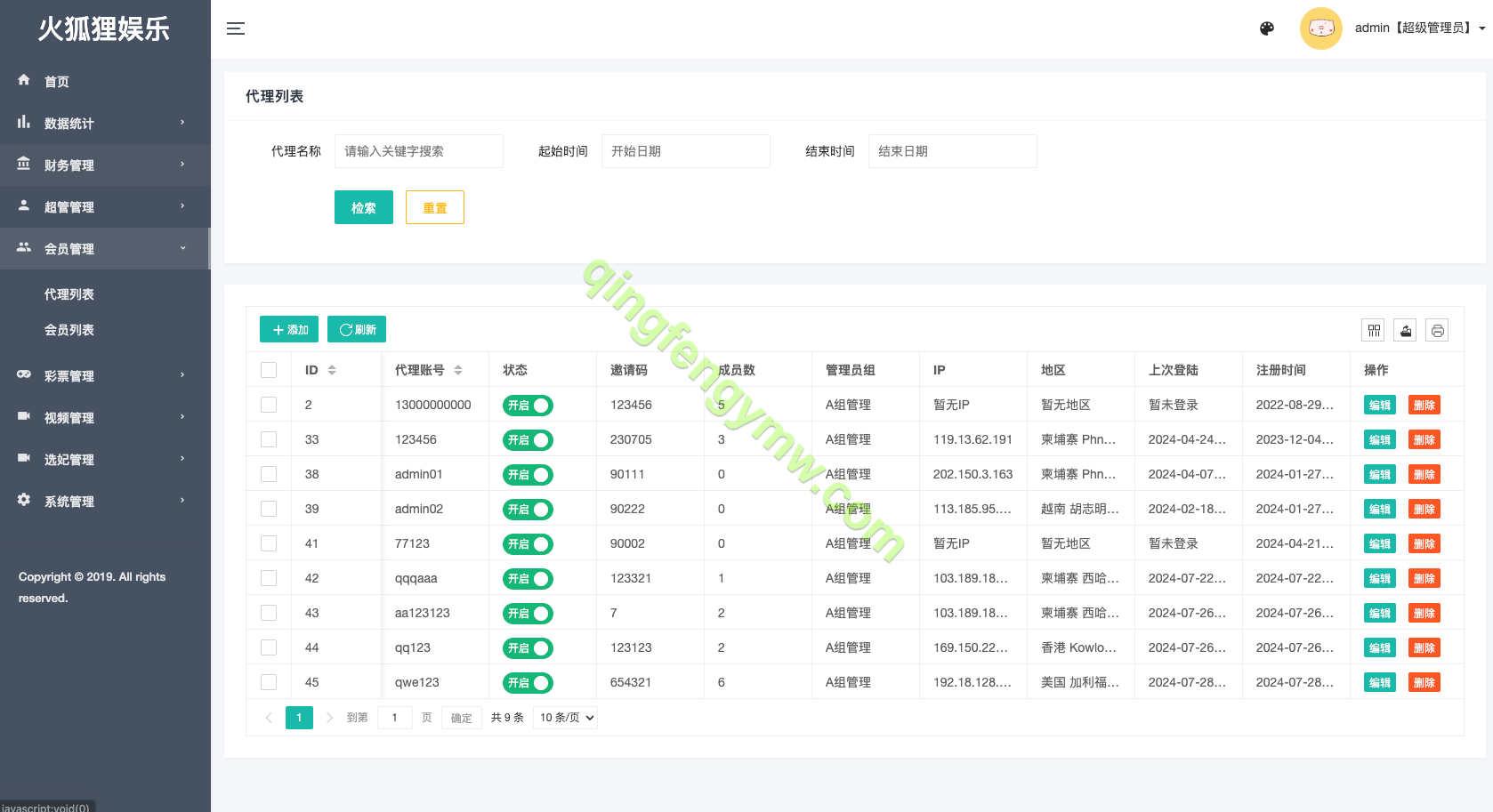Click the 代理名称 keyword search field

tap(418, 151)
